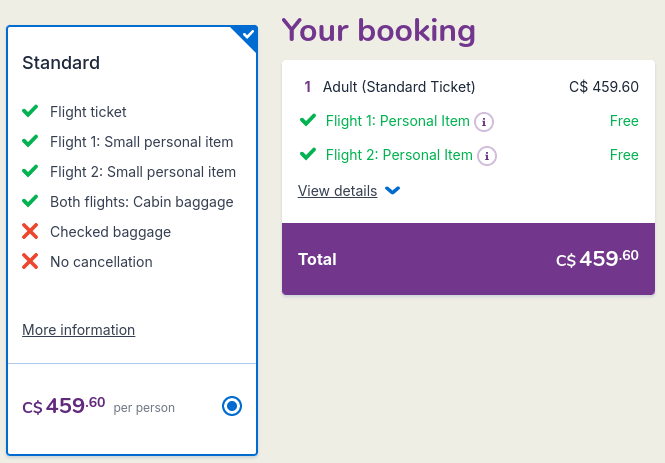Click the Flight 2: Small personal item line
Screen dimensions: 665x463
click(x=143, y=172)
